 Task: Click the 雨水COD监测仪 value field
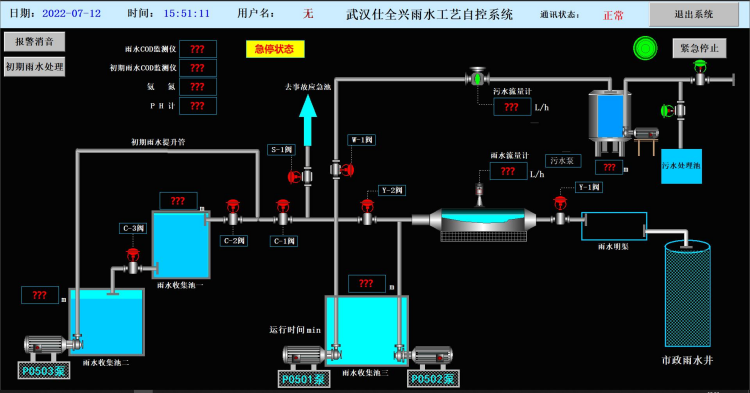198,49
